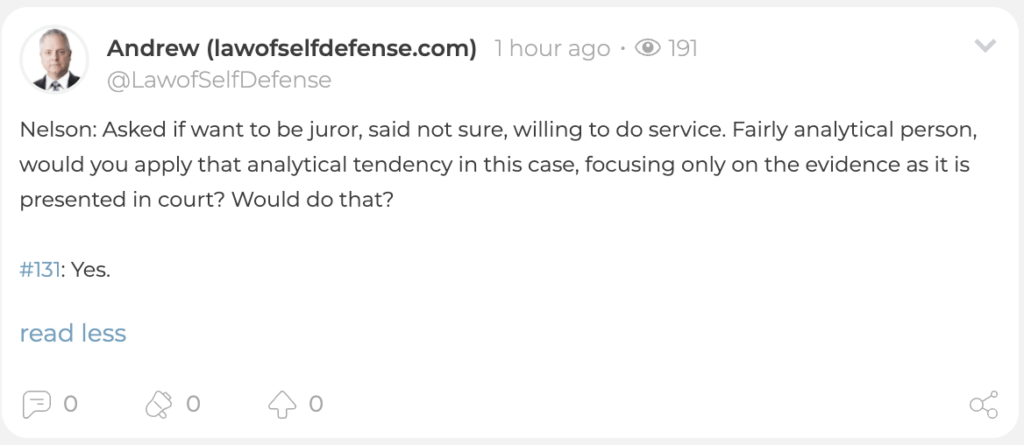Expand the post options chevron
Image resolution: width=1024 pixels, height=445 pixels.
(985, 45)
